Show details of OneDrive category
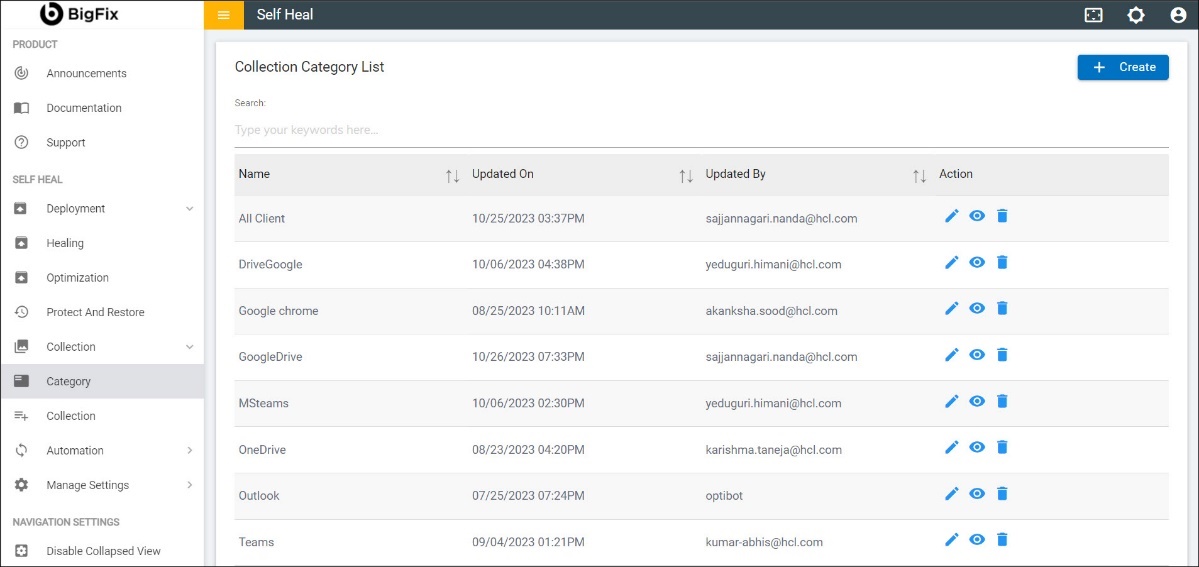 [977, 448]
